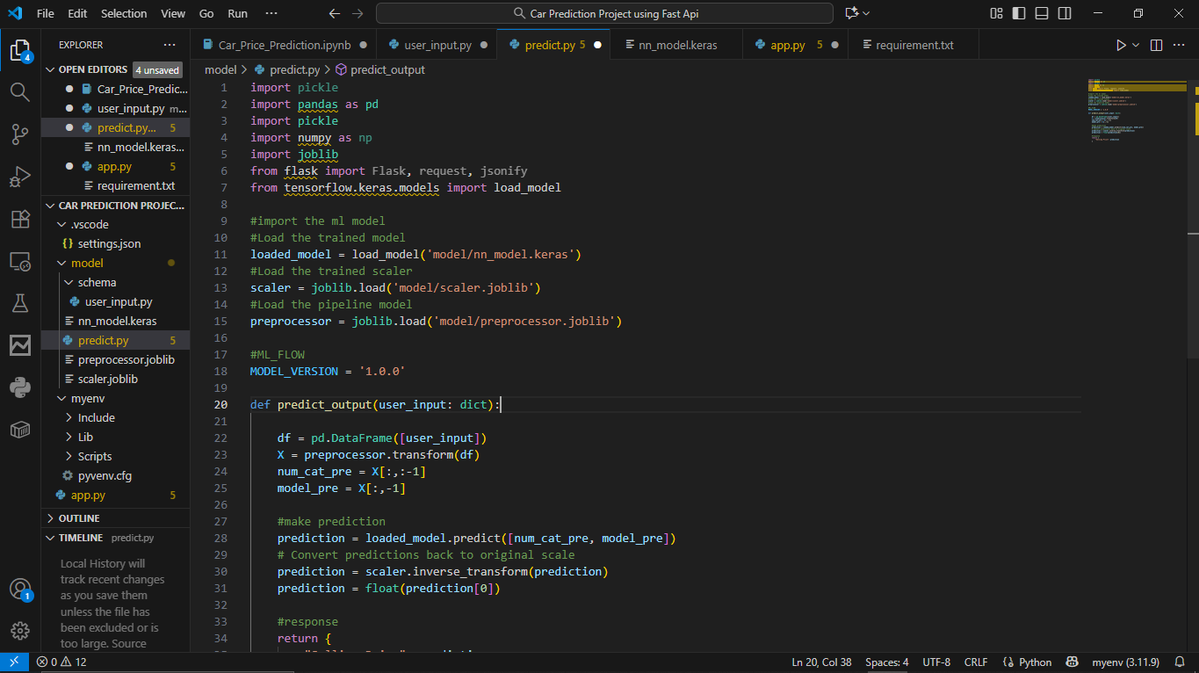Viewport: 1199px width, 673px height.
Task: Collapse the .vscode folder
Action: click(x=62, y=225)
